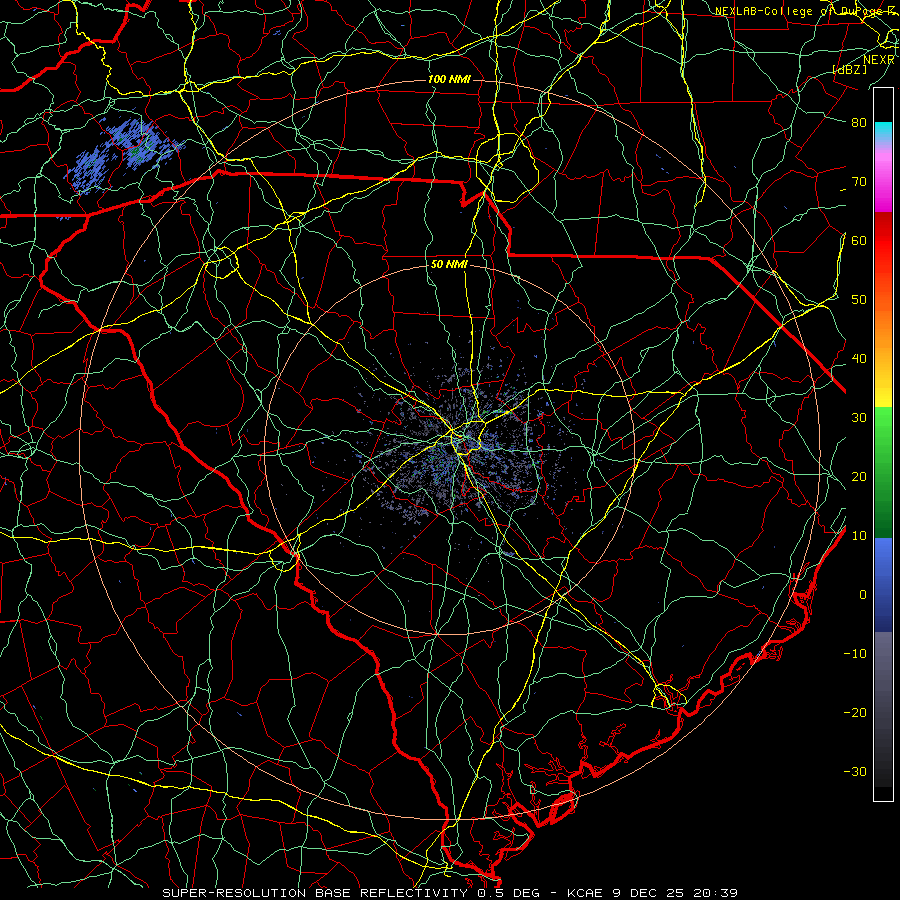
Task: Click the 10 value on the dBZ scale
Action: (859, 536)
